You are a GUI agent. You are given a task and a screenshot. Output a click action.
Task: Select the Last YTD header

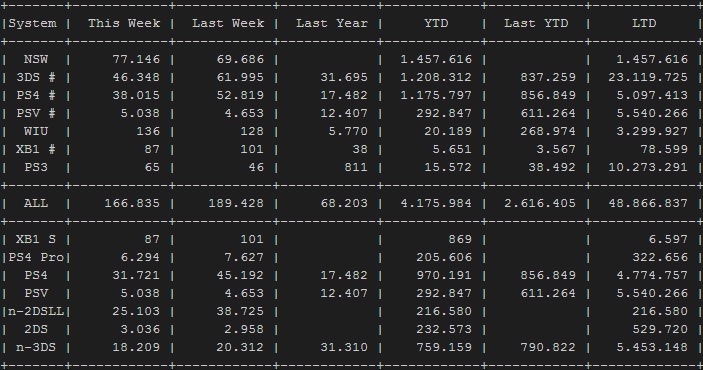pos(536,23)
